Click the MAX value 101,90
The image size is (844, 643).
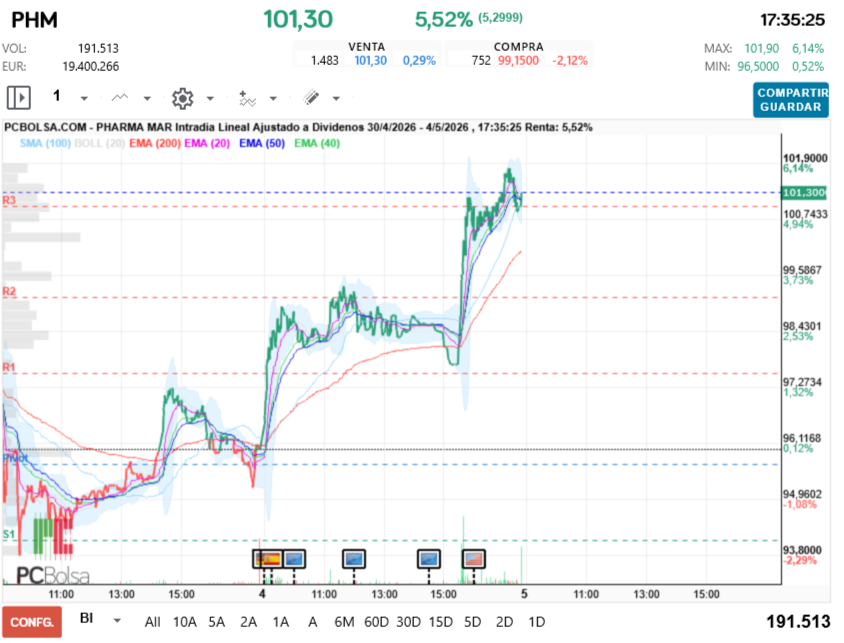(x=762, y=48)
